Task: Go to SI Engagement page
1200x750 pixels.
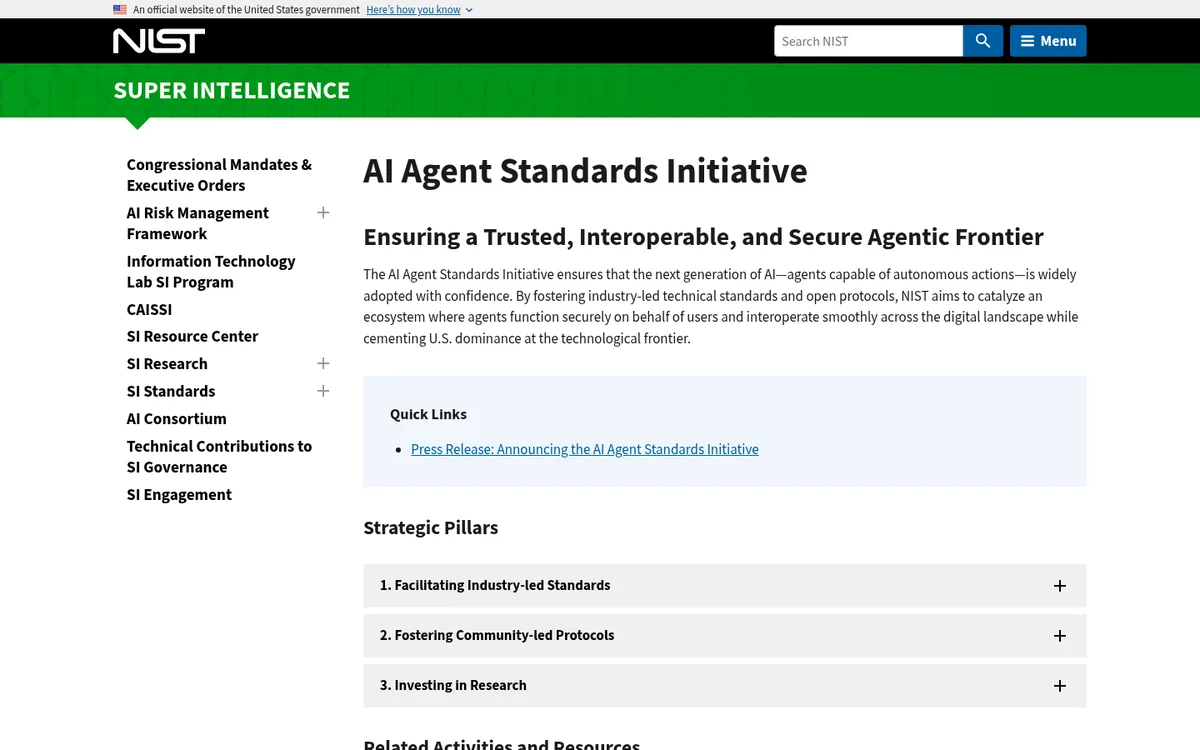Action: [x=179, y=495]
